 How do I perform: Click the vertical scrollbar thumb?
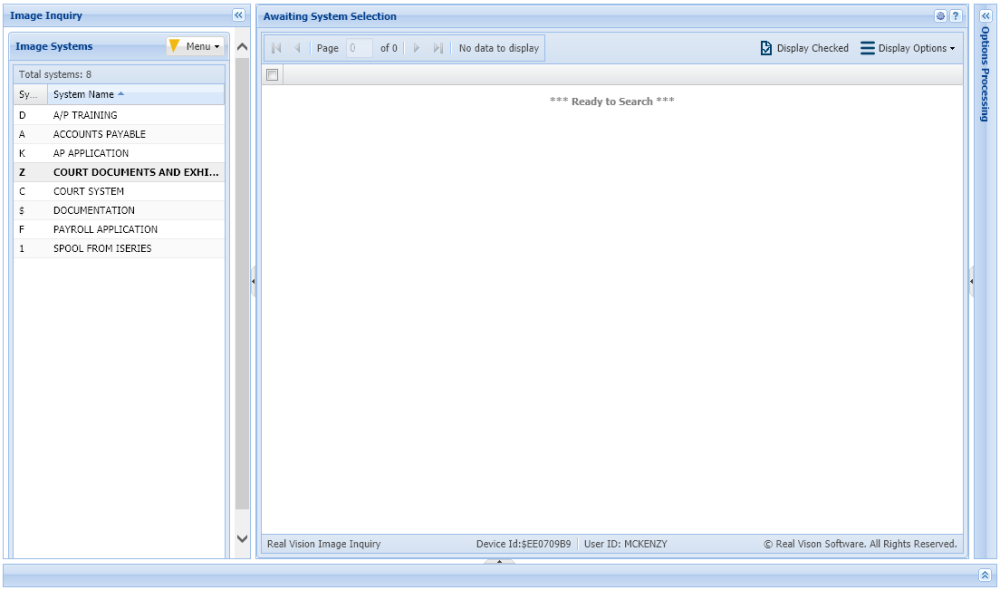[242, 284]
